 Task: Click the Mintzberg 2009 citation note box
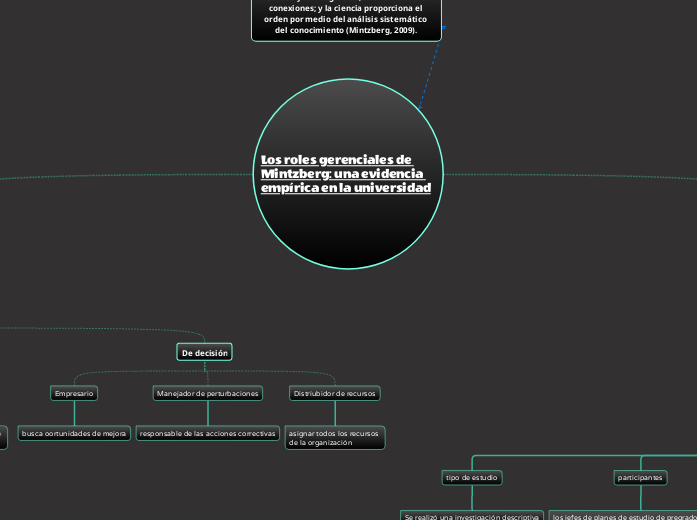point(345,20)
